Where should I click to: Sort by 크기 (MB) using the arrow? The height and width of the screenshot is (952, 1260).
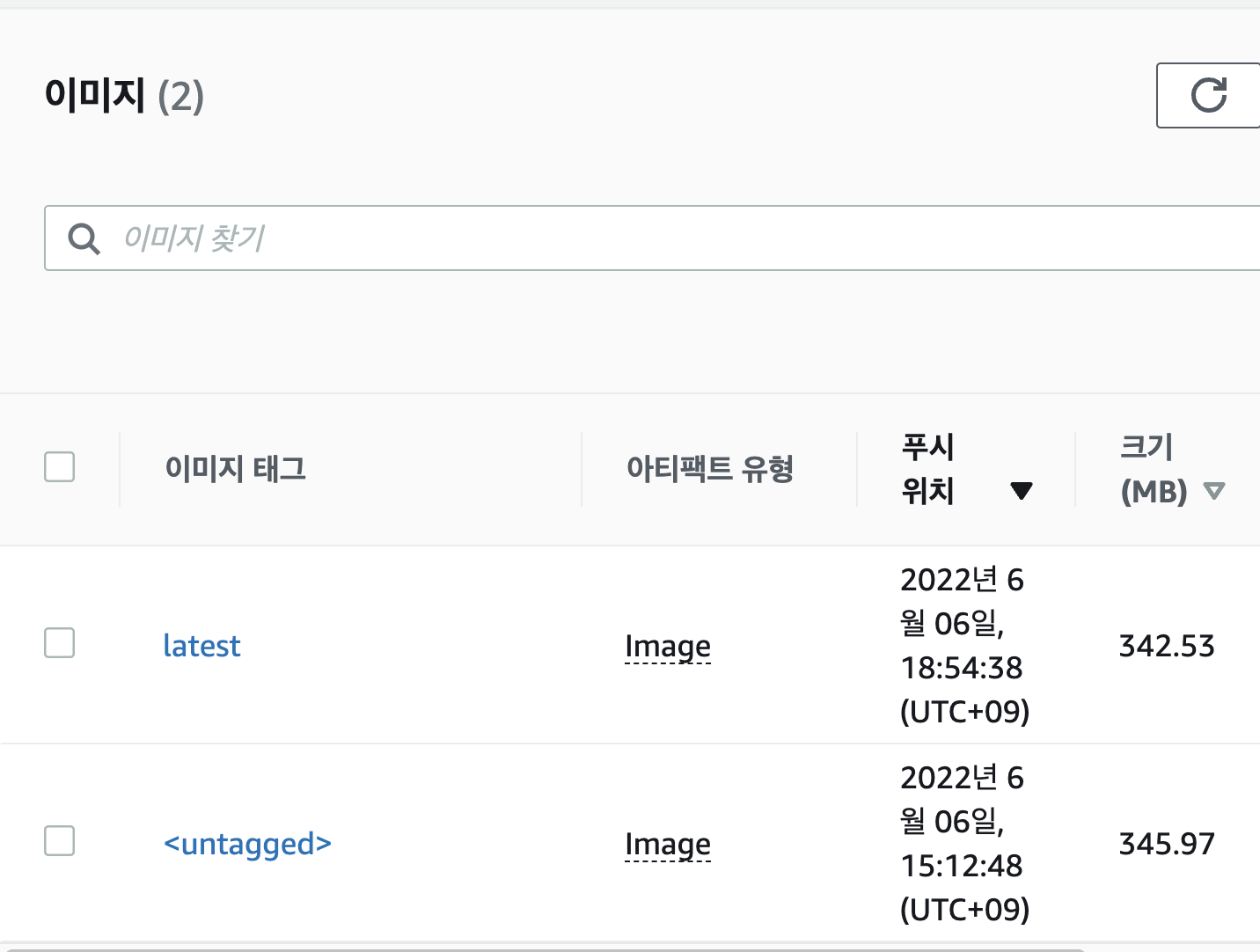1214,491
